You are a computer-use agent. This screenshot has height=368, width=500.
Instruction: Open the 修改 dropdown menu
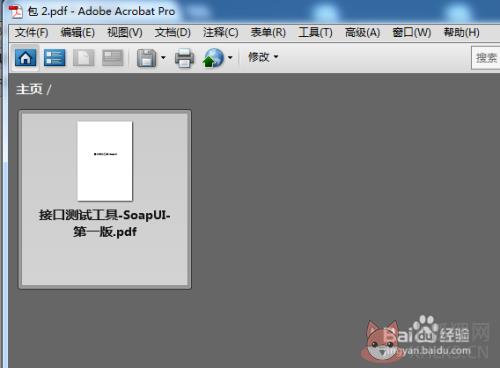pyautogui.click(x=263, y=57)
